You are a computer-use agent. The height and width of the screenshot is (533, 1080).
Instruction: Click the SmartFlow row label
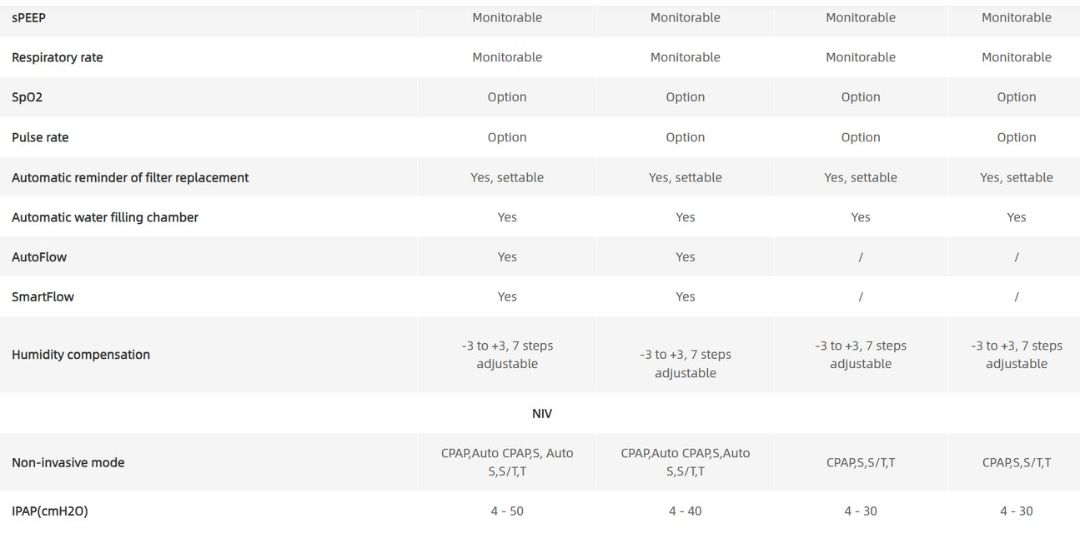point(43,297)
